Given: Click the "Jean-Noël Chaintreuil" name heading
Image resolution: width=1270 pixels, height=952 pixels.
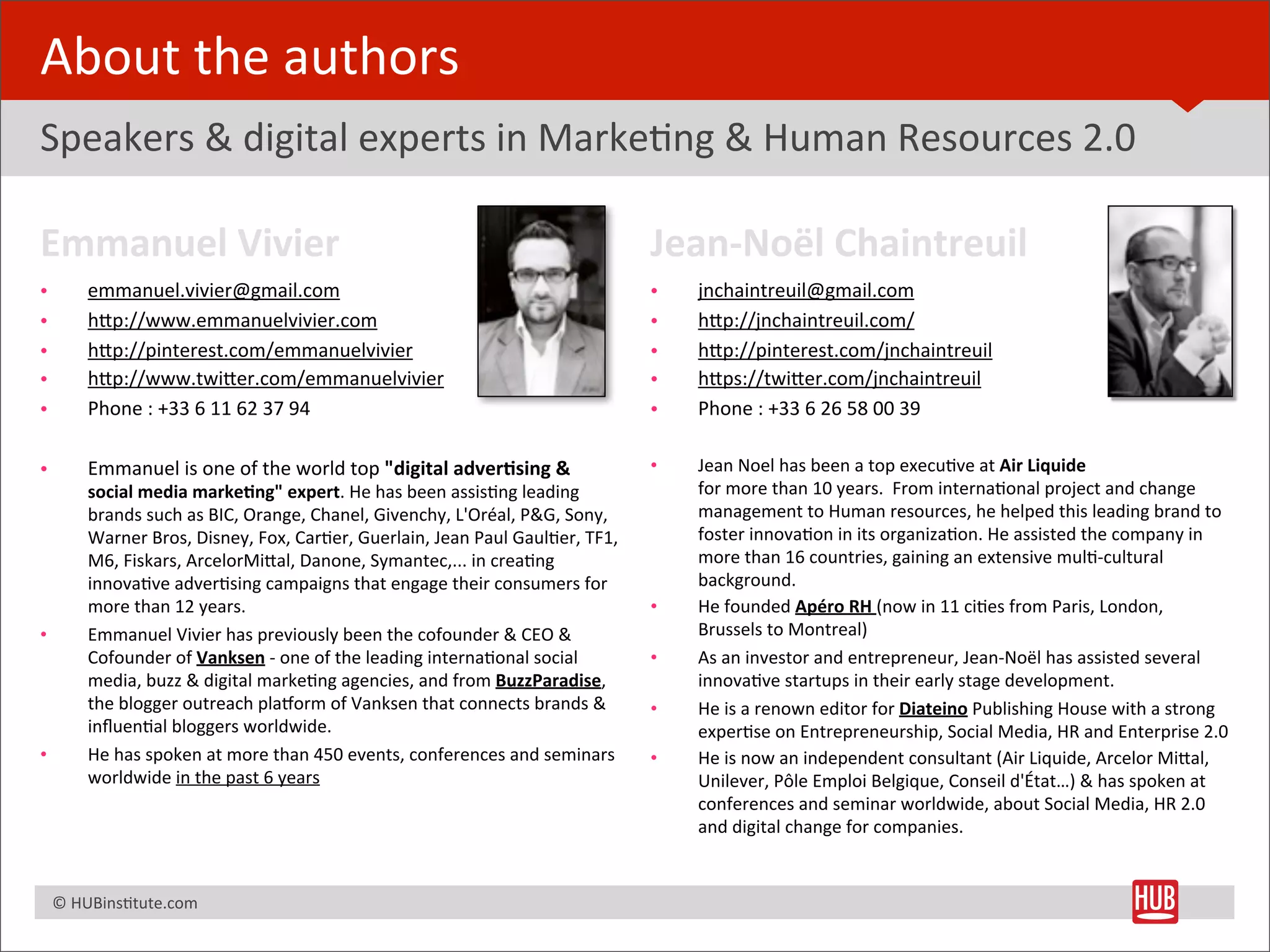Looking at the screenshot, I should 838,243.
